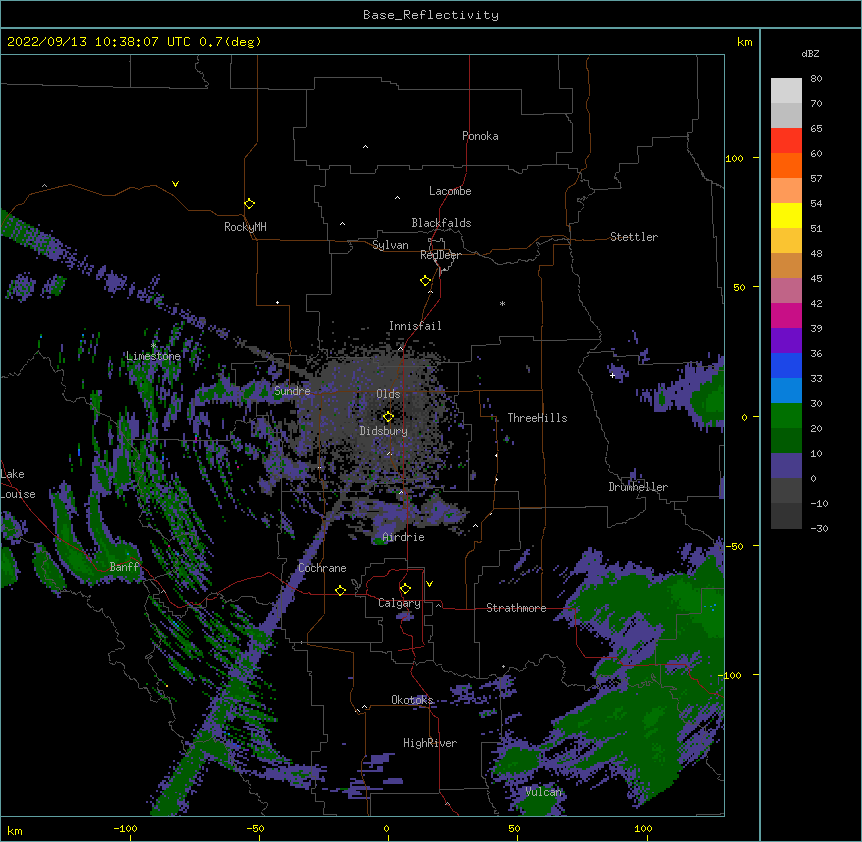This screenshot has height=842, width=862.
Task: Click the -100 tick on the right axis
Action: point(732,675)
